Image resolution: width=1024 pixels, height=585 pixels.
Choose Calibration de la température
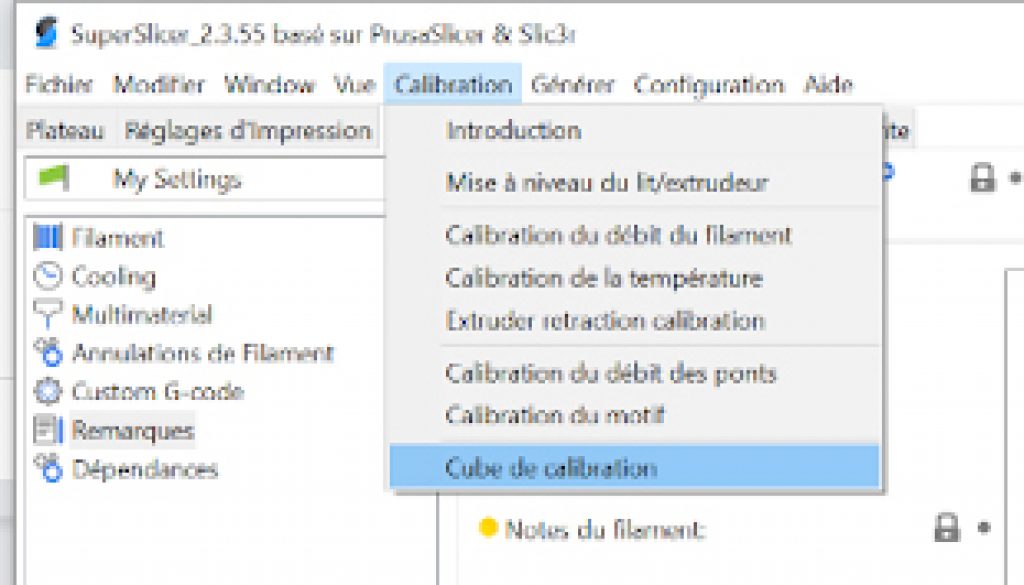(x=604, y=279)
